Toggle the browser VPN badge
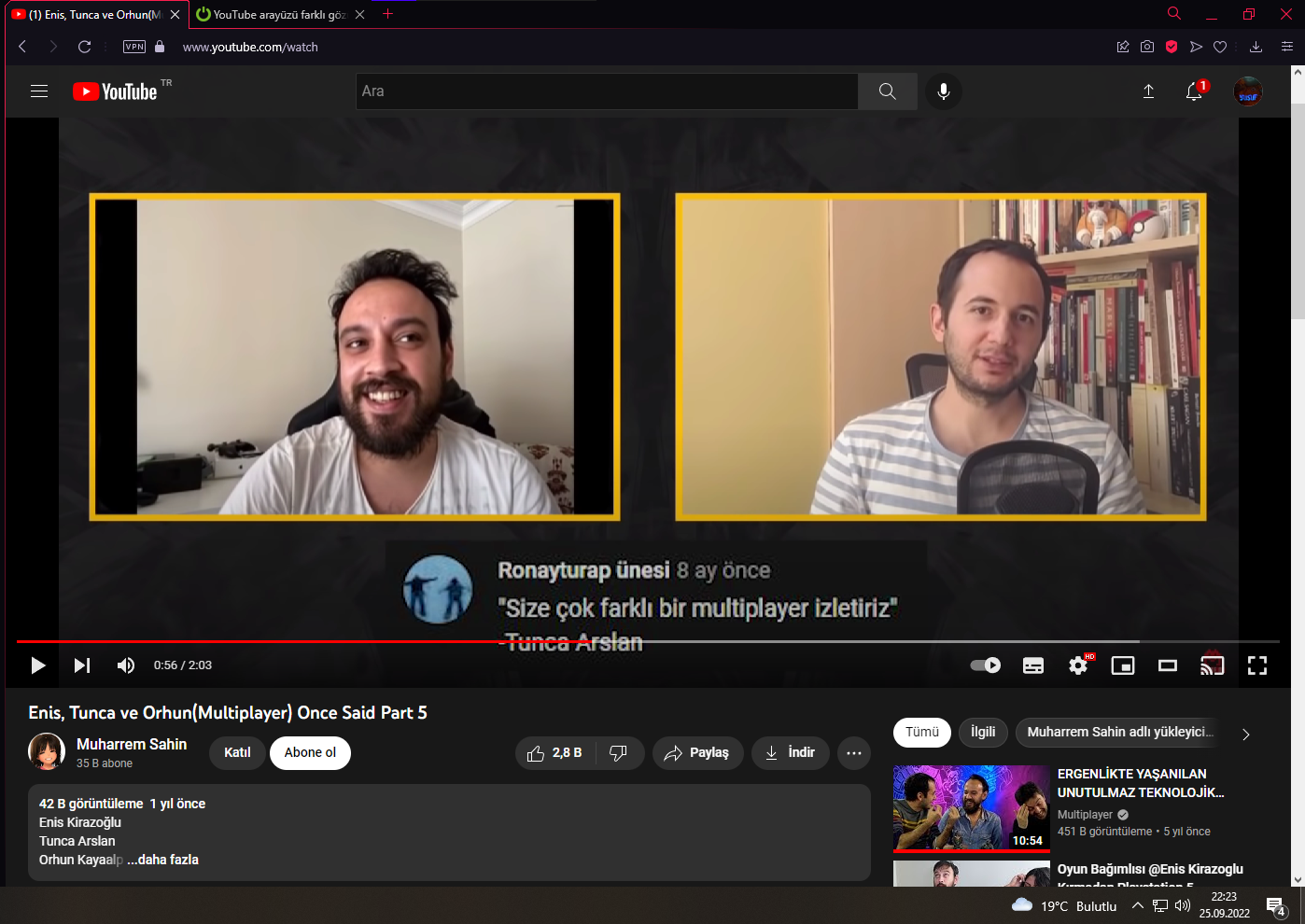The width and height of the screenshot is (1305, 924). coord(134,47)
